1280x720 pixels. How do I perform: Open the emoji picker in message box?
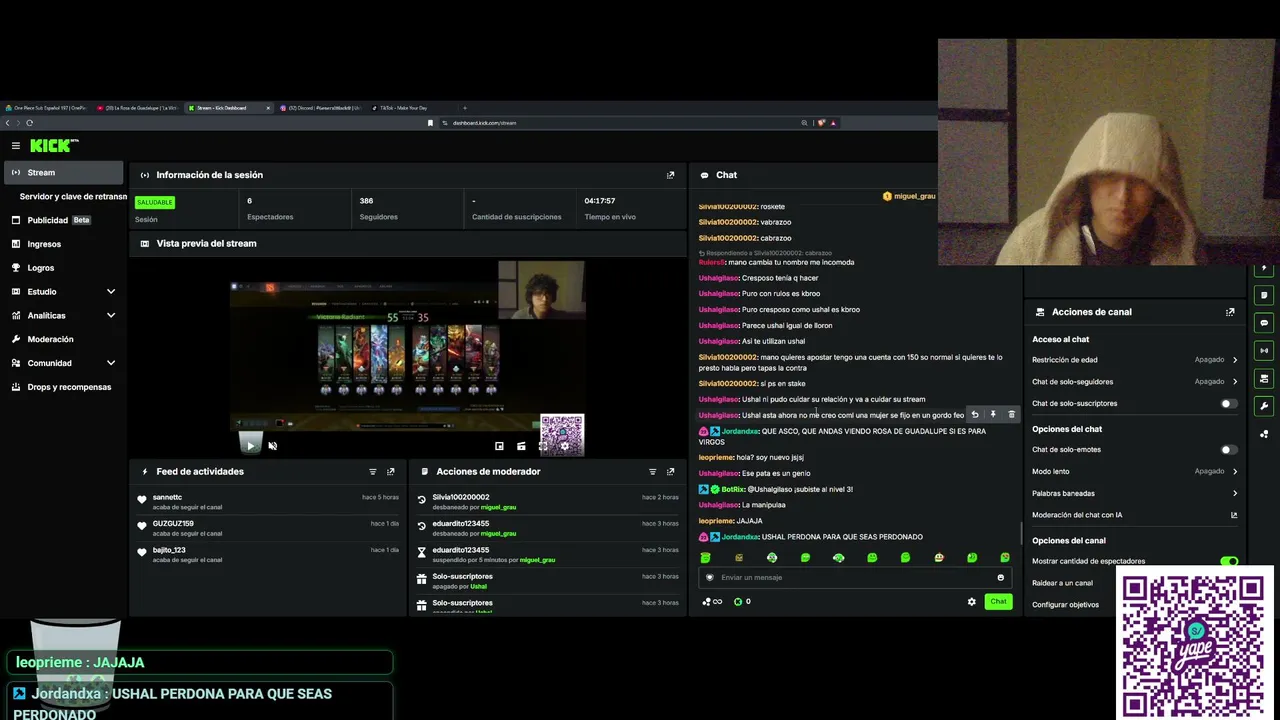1000,577
